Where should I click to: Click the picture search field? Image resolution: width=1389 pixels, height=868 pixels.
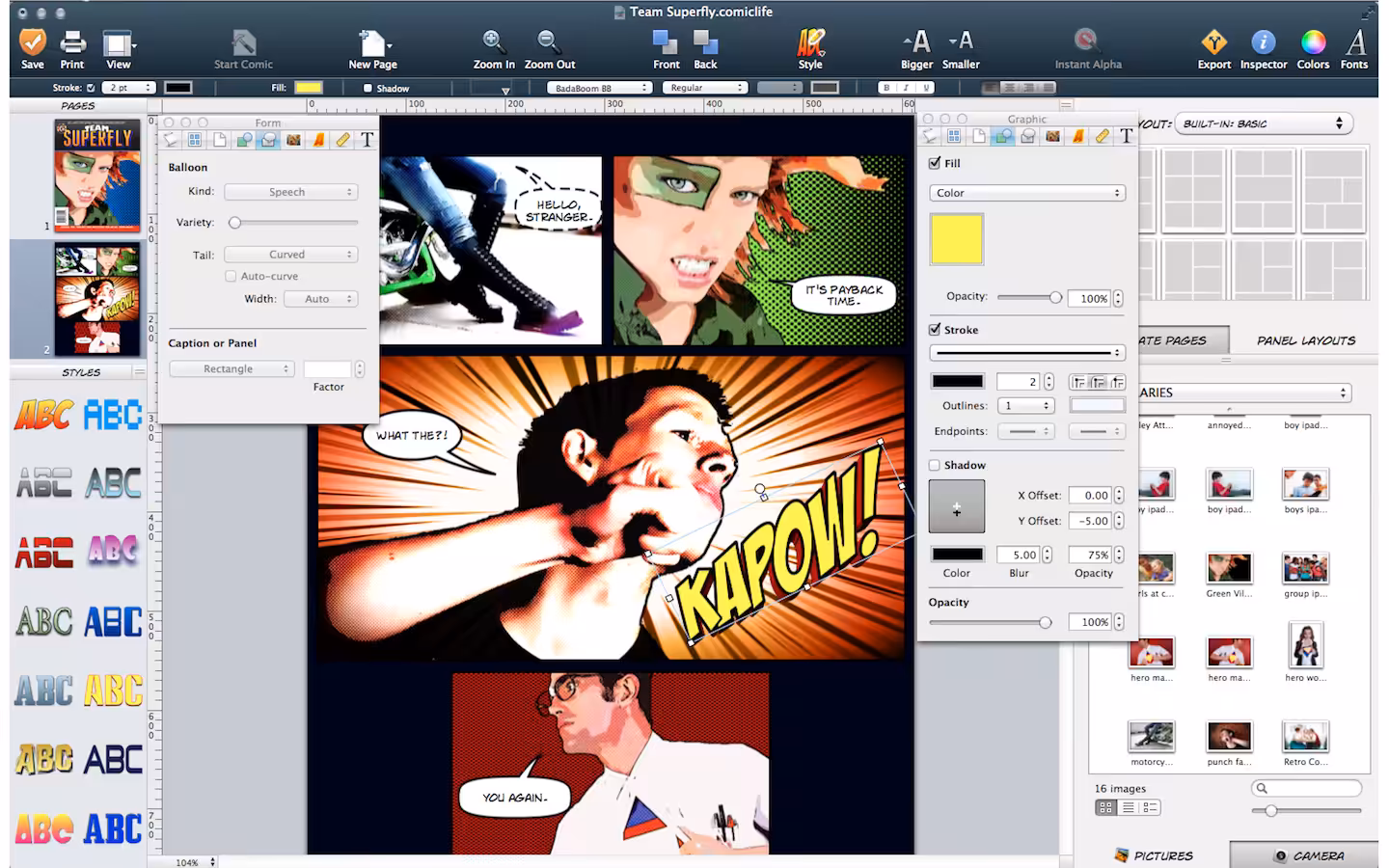(1306, 789)
